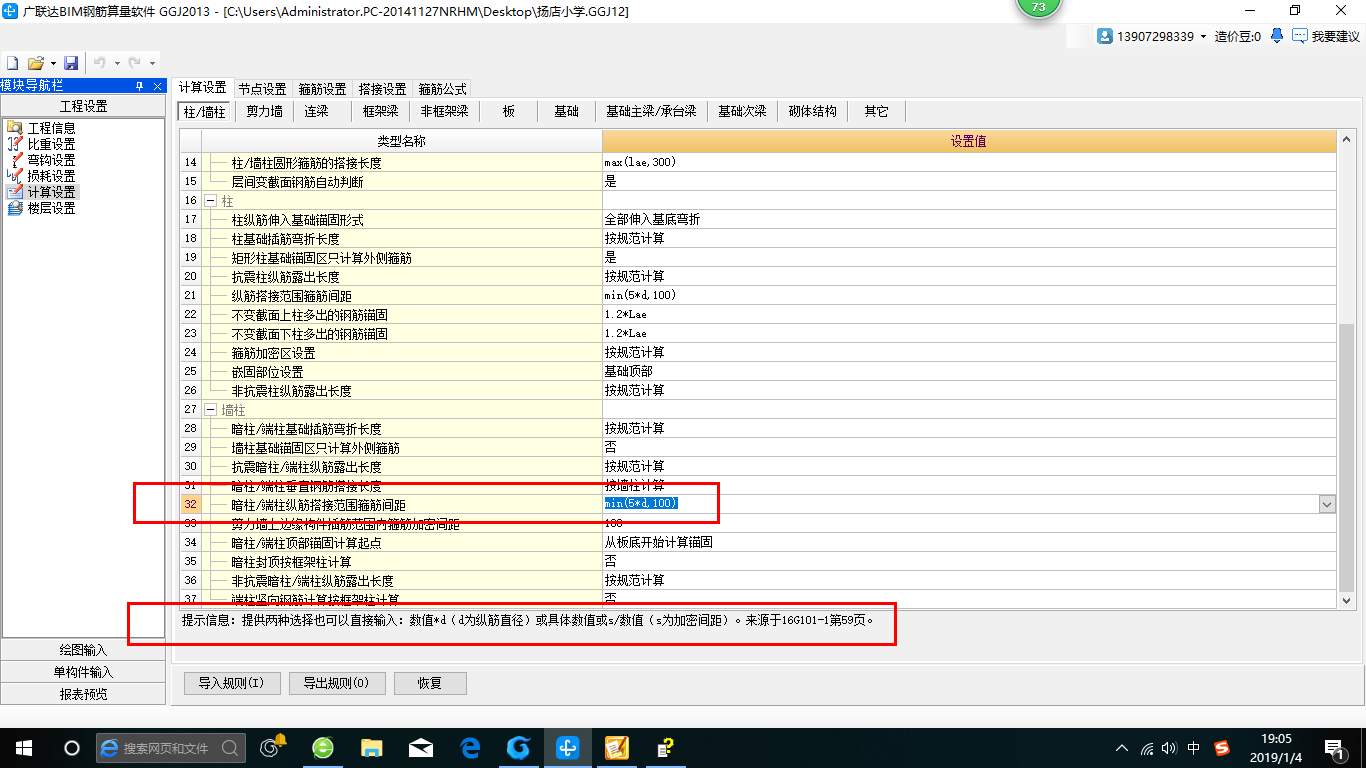The width and height of the screenshot is (1366, 768).
Task: Open the 绘图输入 module
Action: coord(83,650)
